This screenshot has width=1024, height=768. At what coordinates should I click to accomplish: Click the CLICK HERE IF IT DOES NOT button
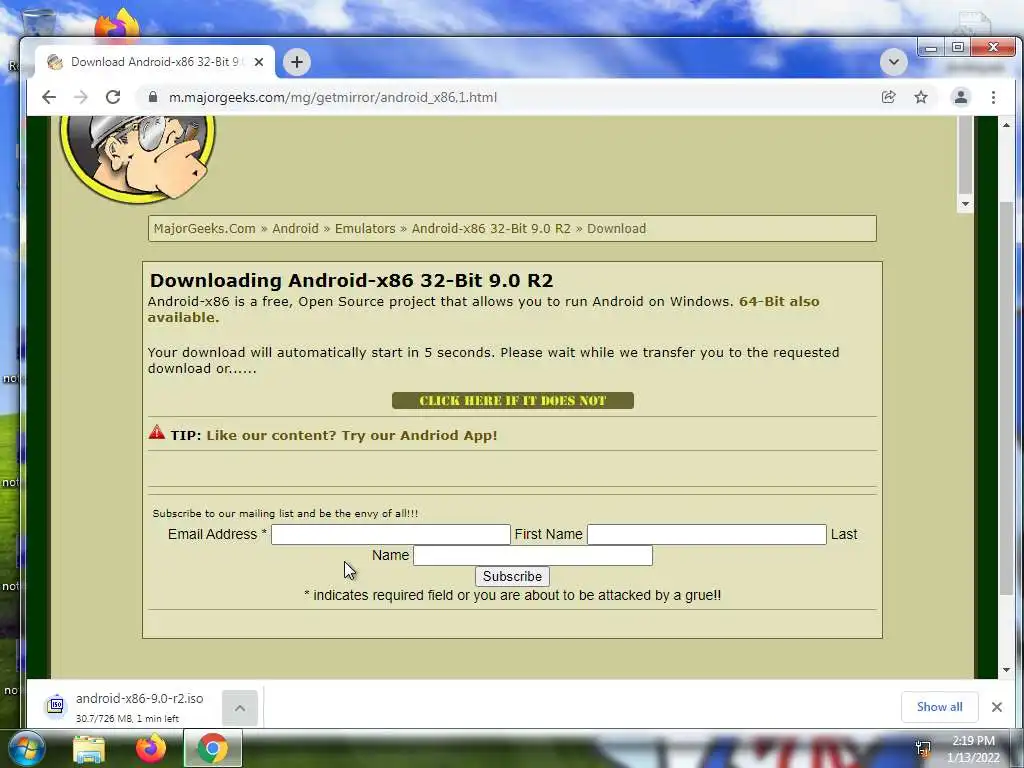coord(513,400)
